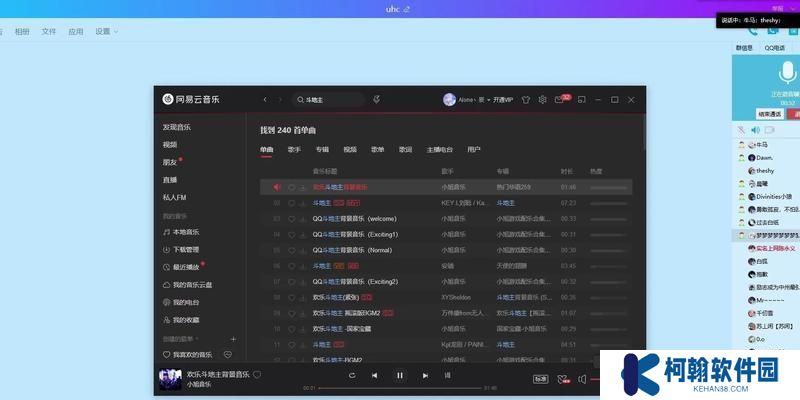The image size is (800, 400).
Task: Open 私人FM in the sidebar
Action: click(x=174, y=197)
